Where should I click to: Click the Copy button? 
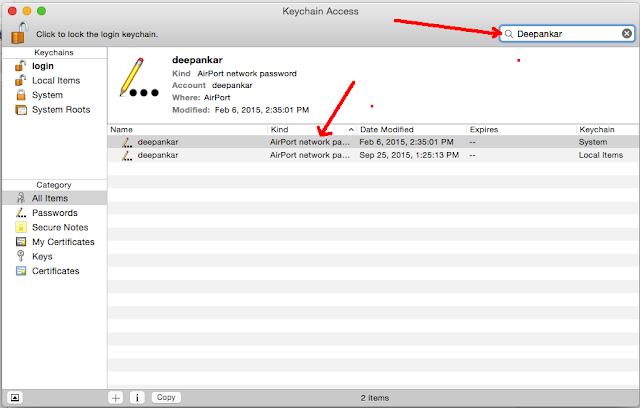tap(166, 397)
